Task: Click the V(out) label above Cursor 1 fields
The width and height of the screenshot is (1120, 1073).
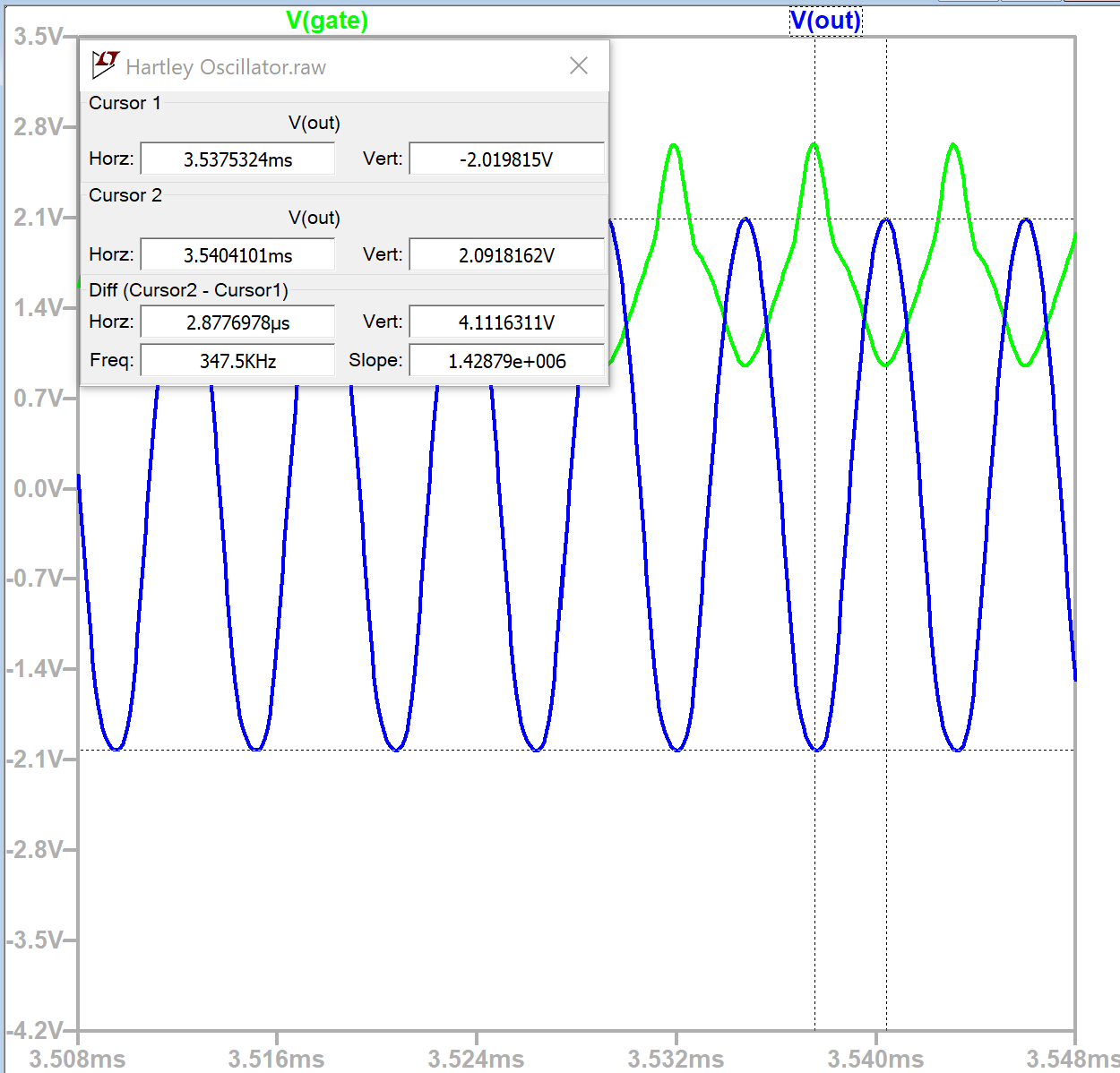Action: [x=313, y=123]
